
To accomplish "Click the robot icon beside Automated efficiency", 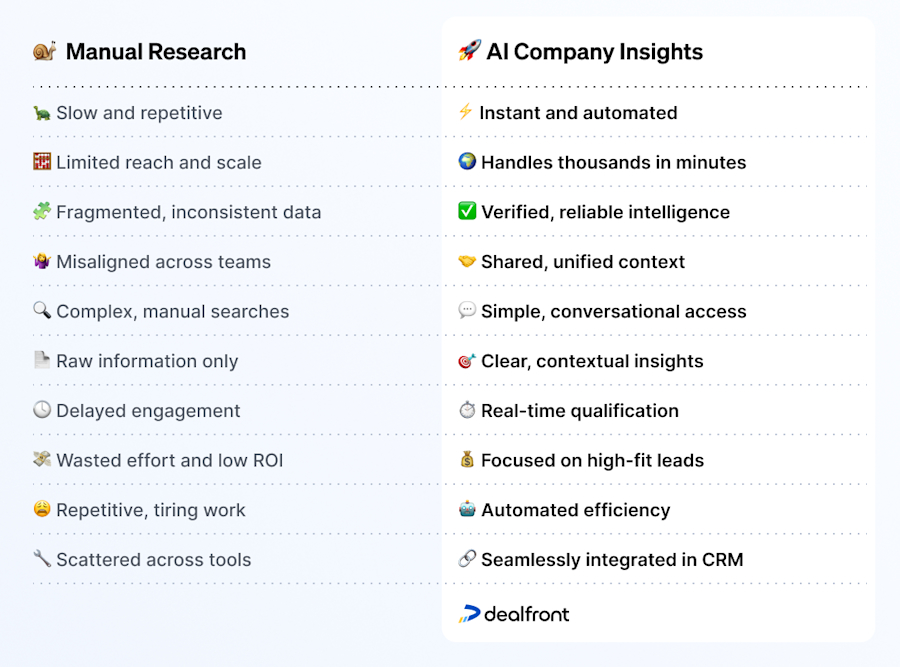I will [467, 509].
